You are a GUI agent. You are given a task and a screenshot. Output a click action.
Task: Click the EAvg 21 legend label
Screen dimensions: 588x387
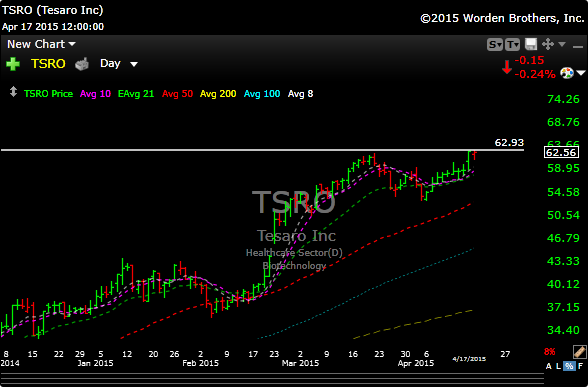136,94
